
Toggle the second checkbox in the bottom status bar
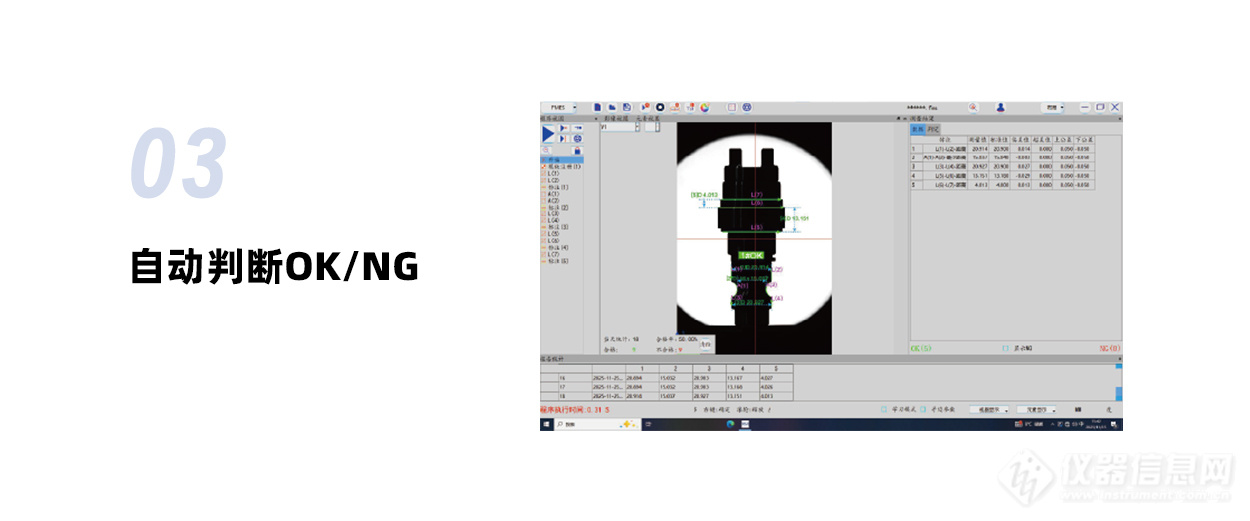click(x=922, y=409)
